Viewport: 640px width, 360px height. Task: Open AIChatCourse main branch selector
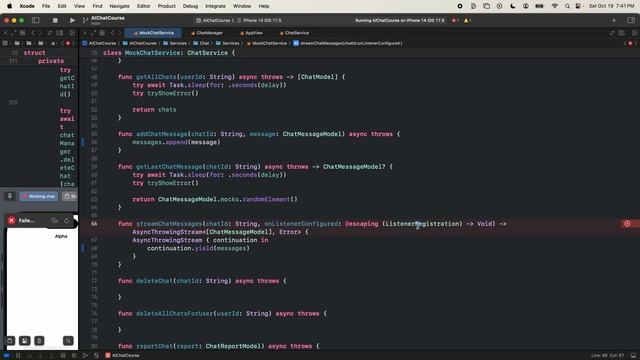[x=105, y=20]
